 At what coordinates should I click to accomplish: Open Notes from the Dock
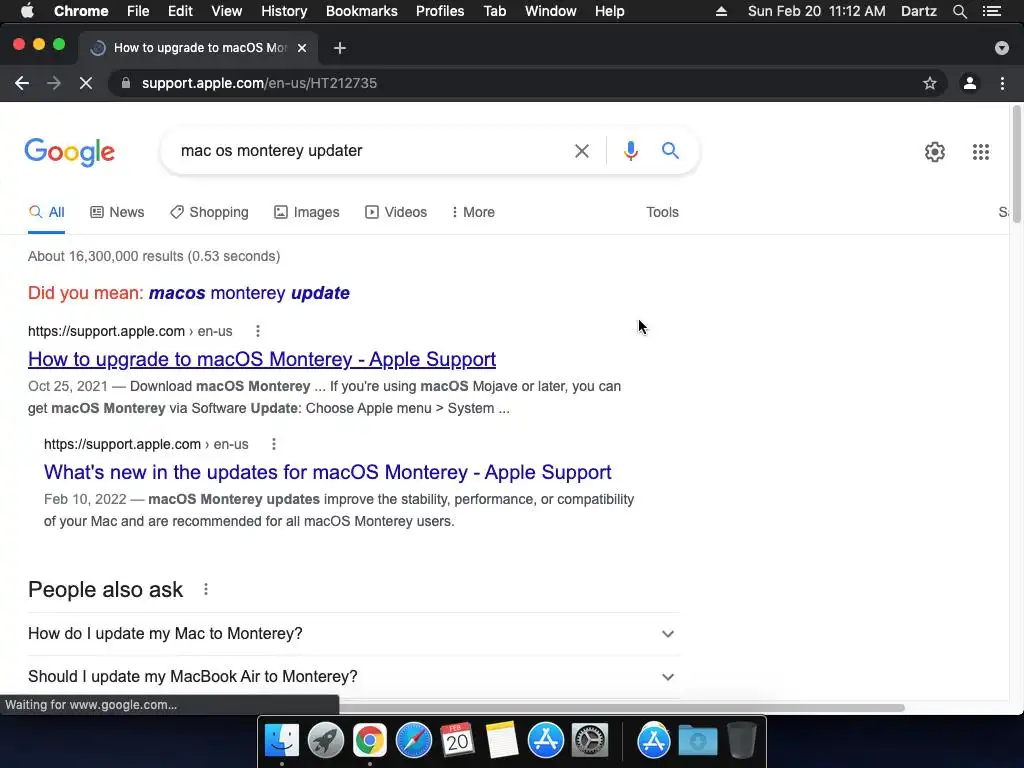click(x=502, y=741)
